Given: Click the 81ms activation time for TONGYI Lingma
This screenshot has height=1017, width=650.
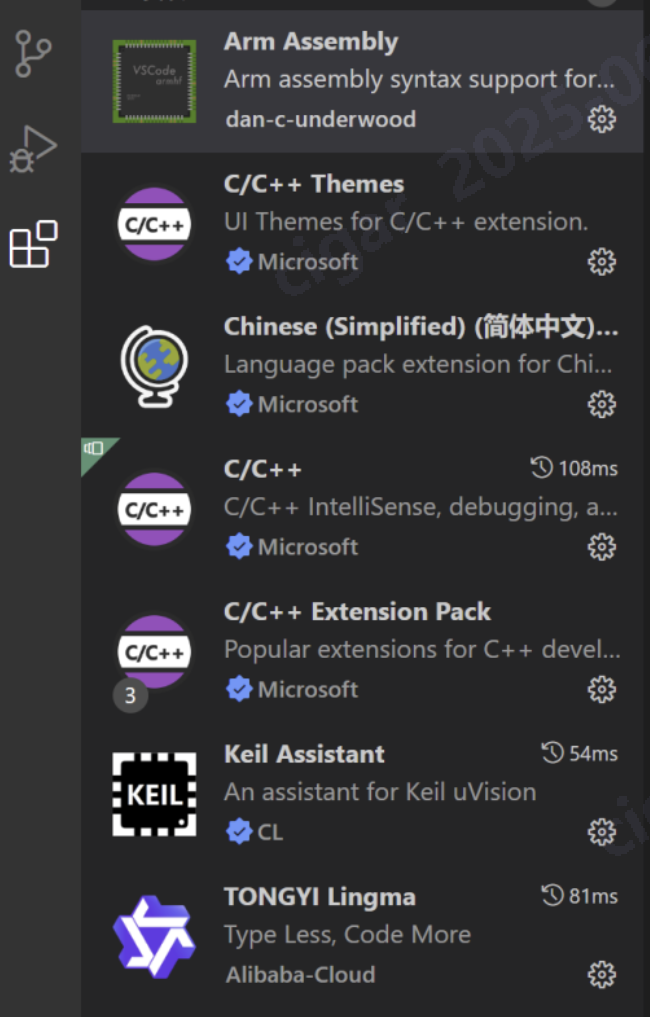Looking at the screenshot, I should 579,896.
